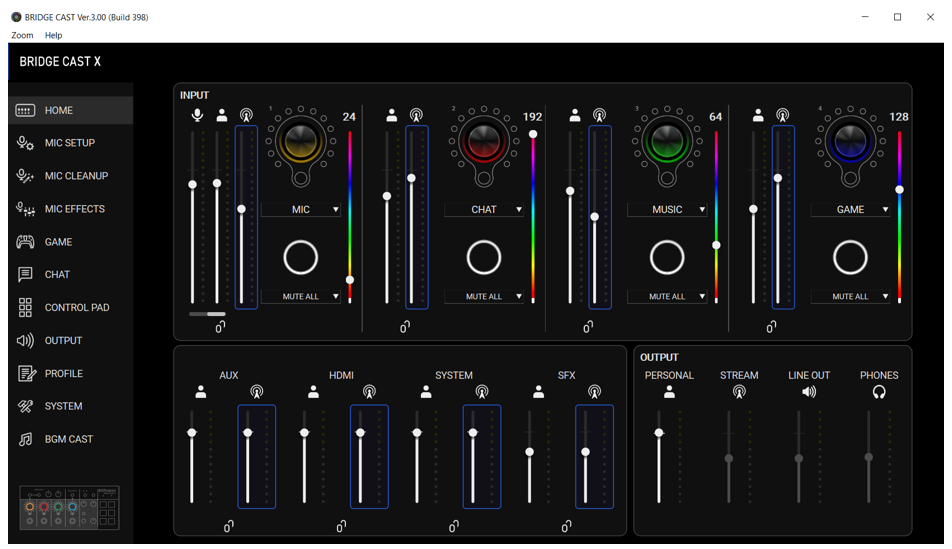This screenshot has width=952, height=549.
Task: Open the BGM CAST page
Action: click(70, 439)
